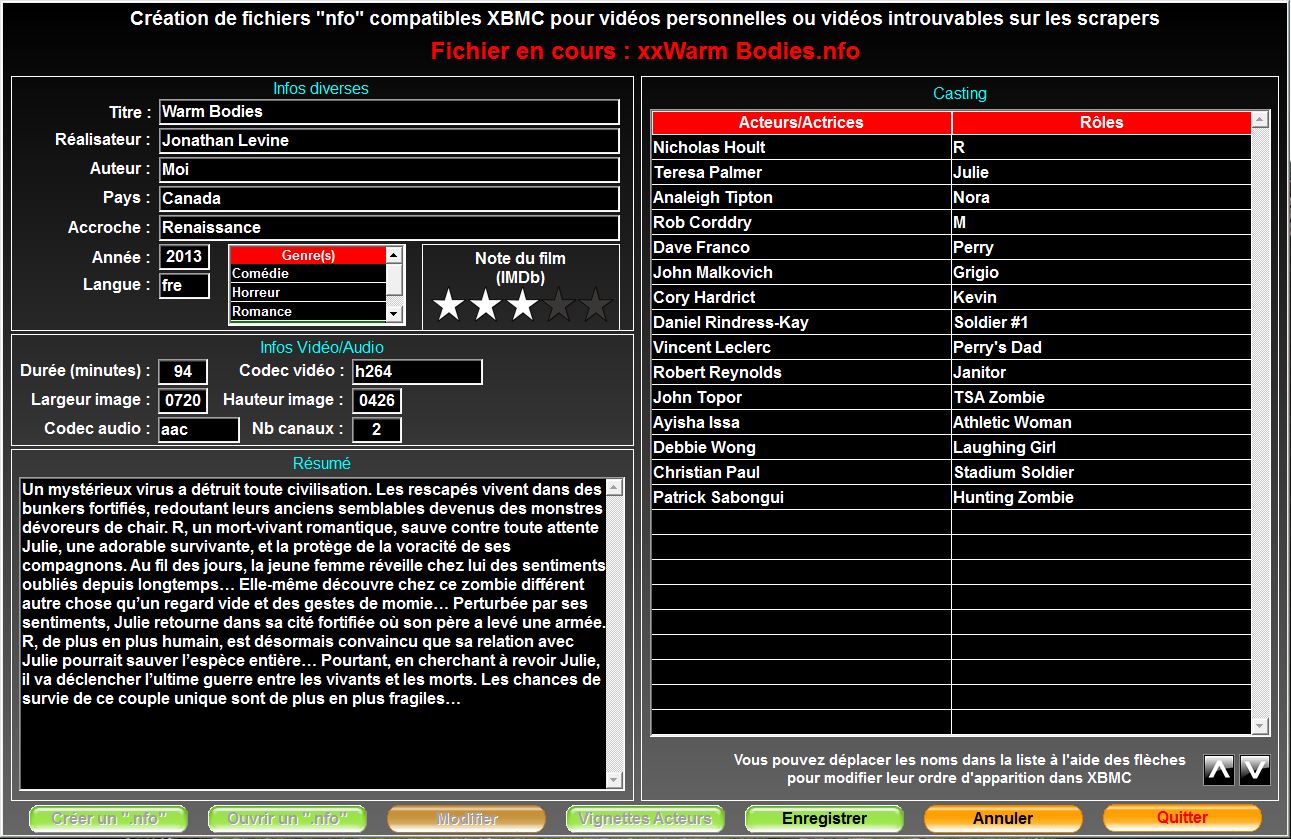This screenshot has height=839, width=1291.
Task: Click the Rôles column header
Action: pyautogui.click(x=1102, y=123)
